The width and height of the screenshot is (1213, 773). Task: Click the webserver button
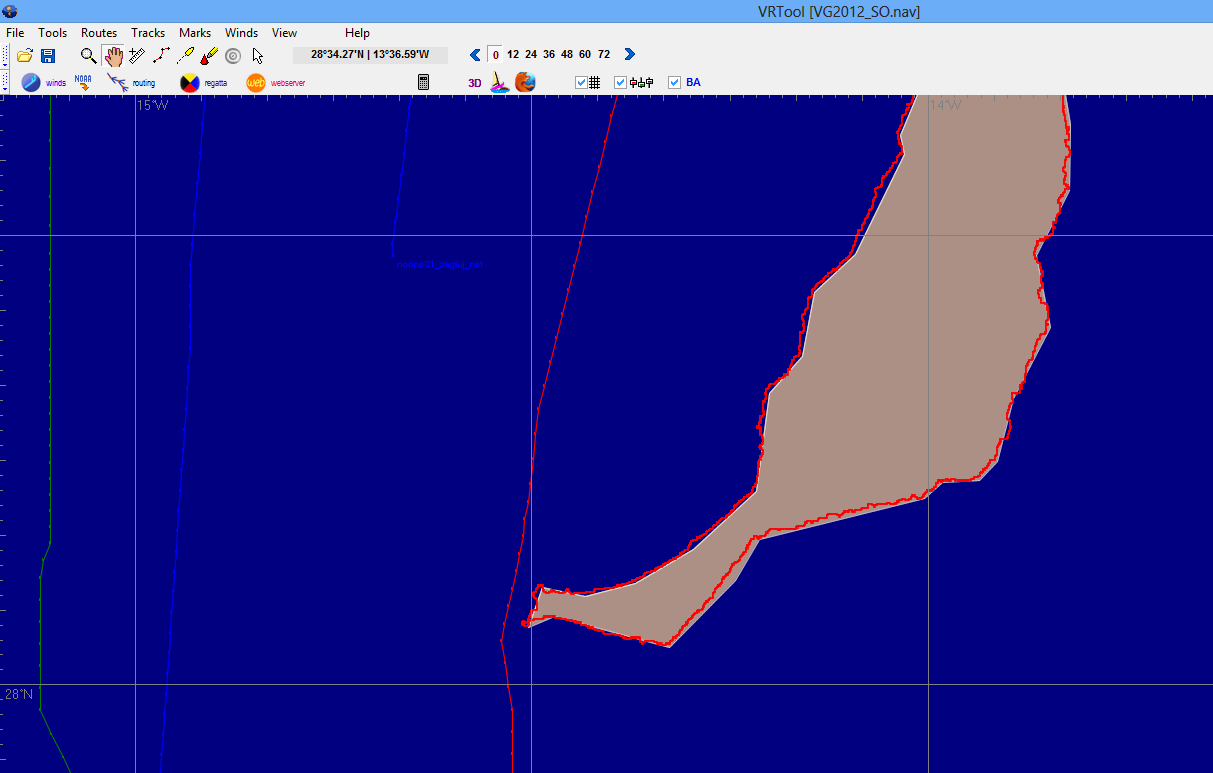tap(276, 83)
